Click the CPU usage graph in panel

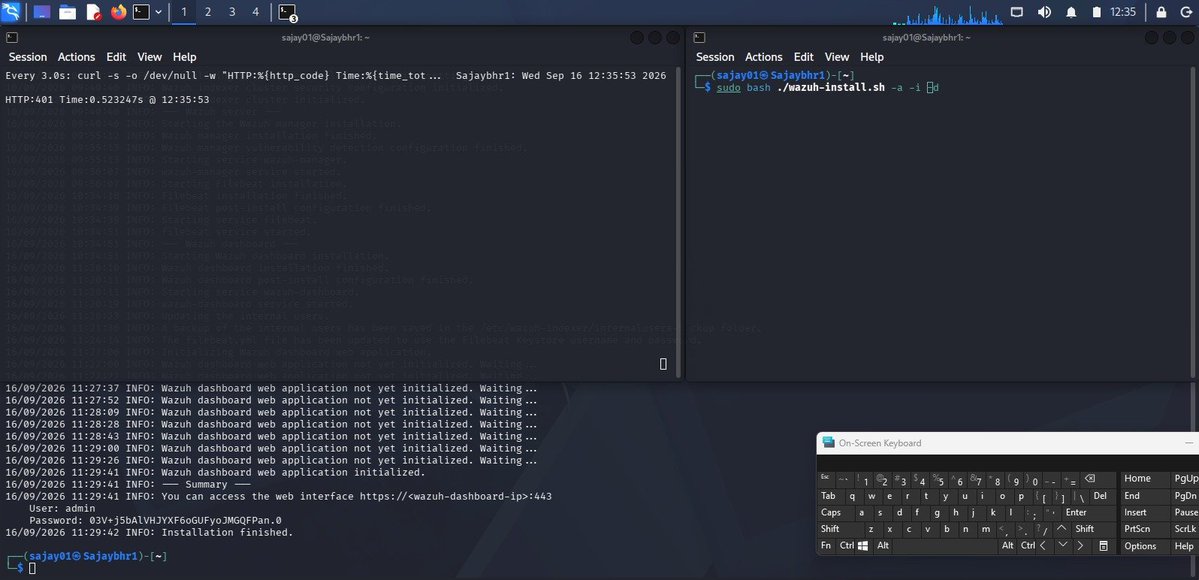pos(947,14)
